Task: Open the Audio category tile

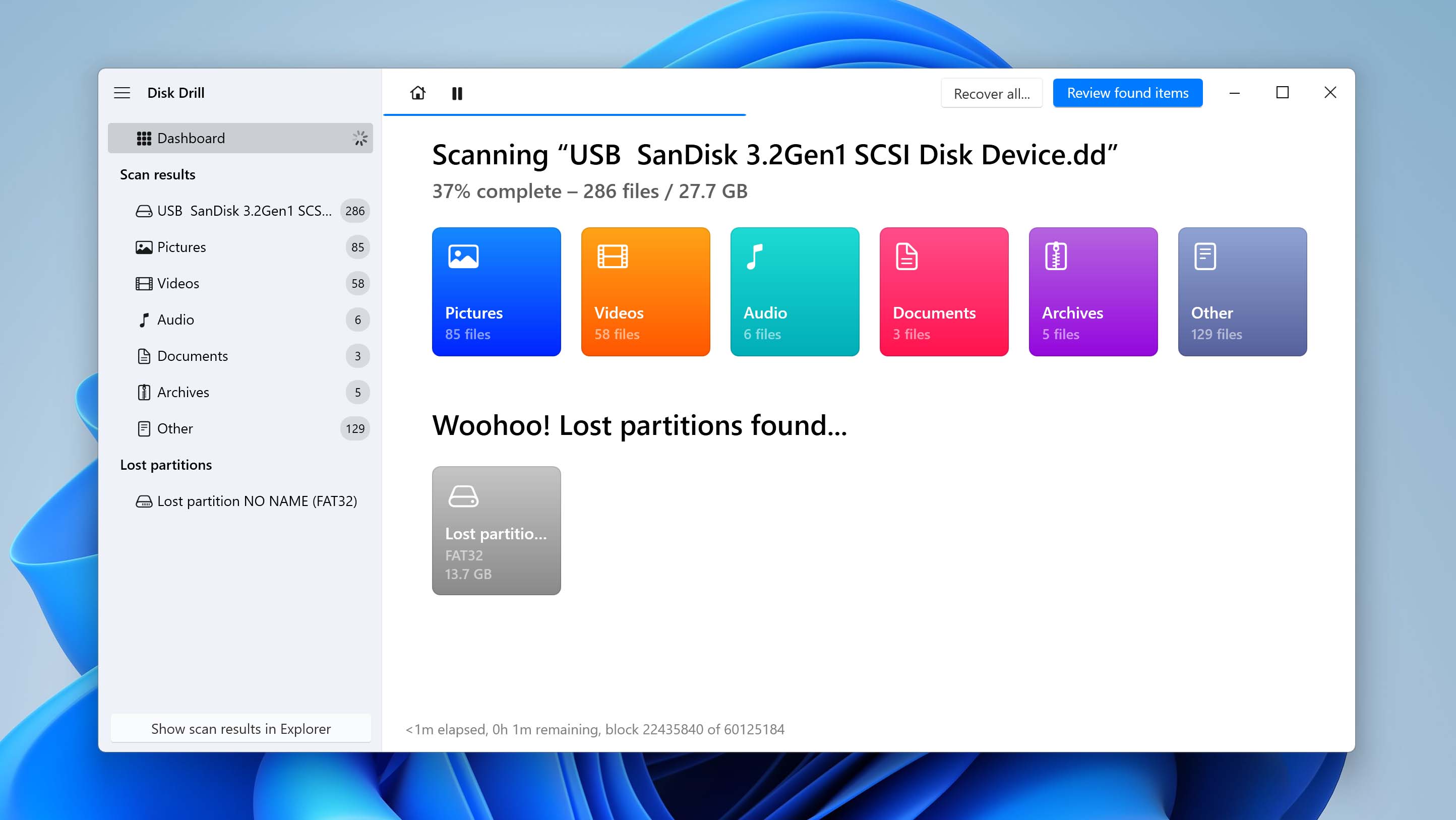Action: tap(794, 292)
